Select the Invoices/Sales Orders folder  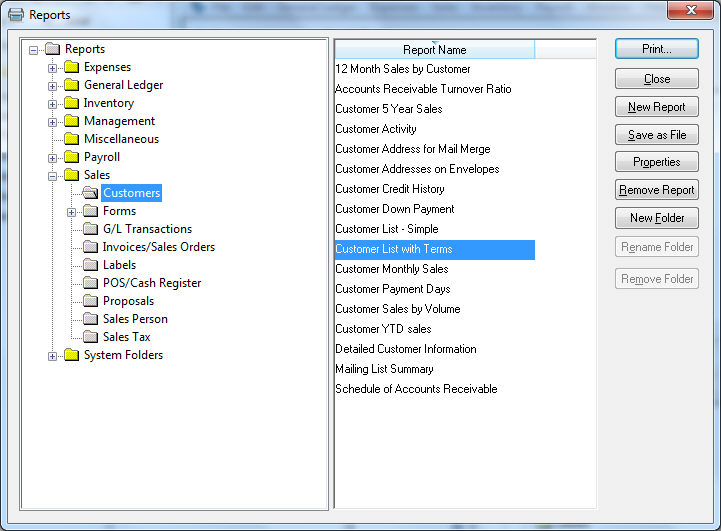pyautogui.click(x=158, y=247)
